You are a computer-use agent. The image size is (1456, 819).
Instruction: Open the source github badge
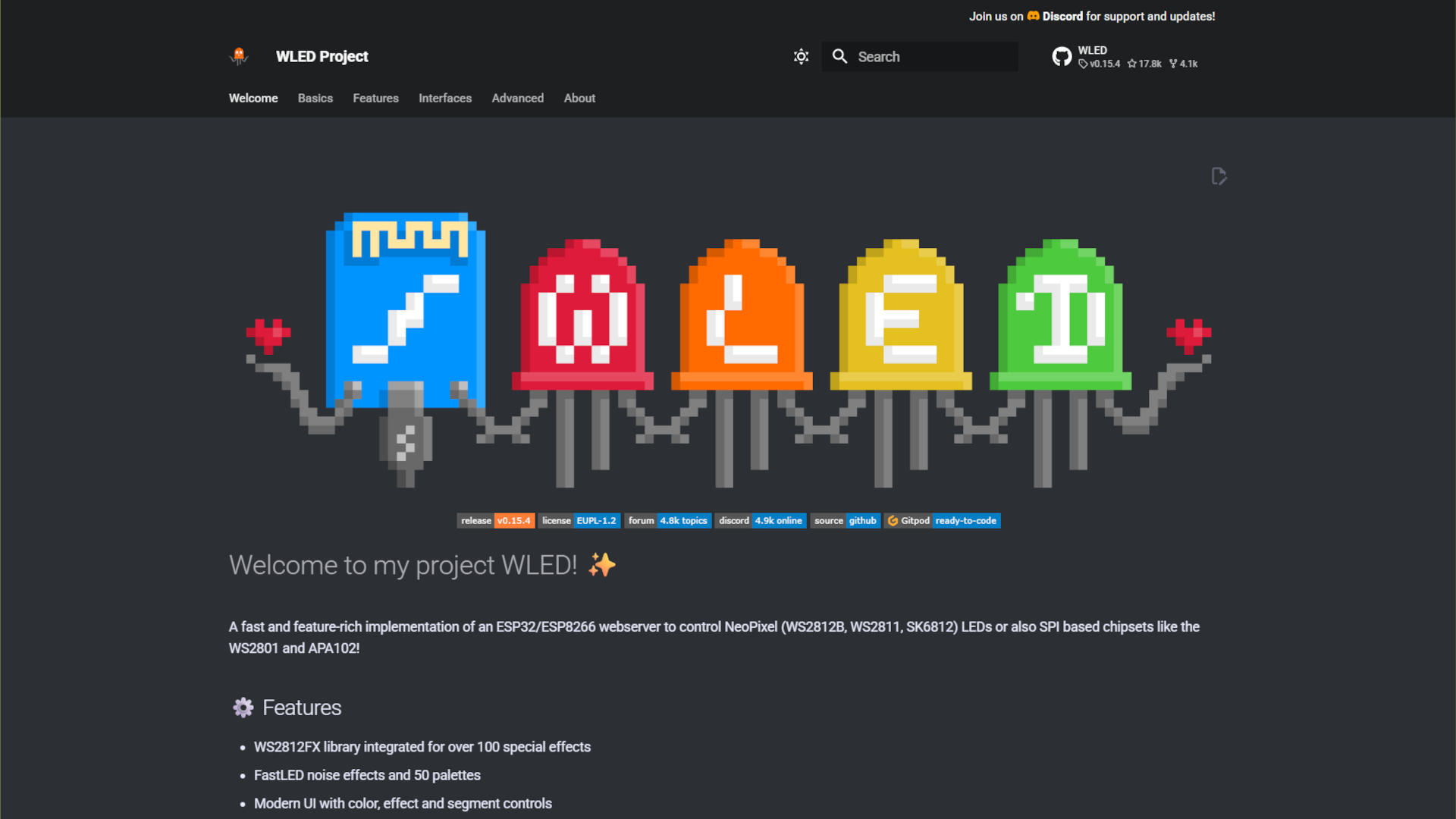846,521
